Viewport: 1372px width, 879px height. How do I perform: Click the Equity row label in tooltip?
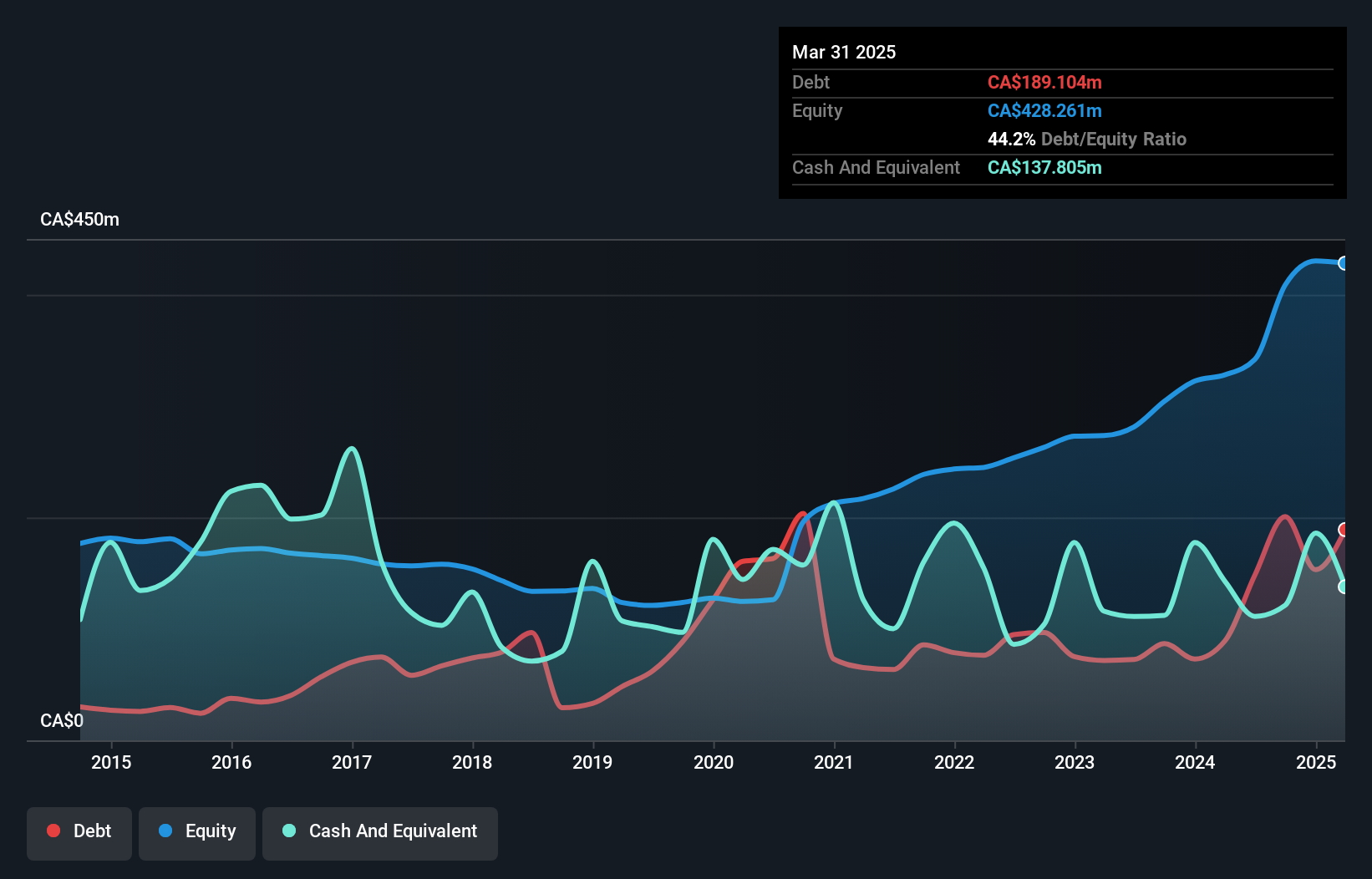coord(817,110)
